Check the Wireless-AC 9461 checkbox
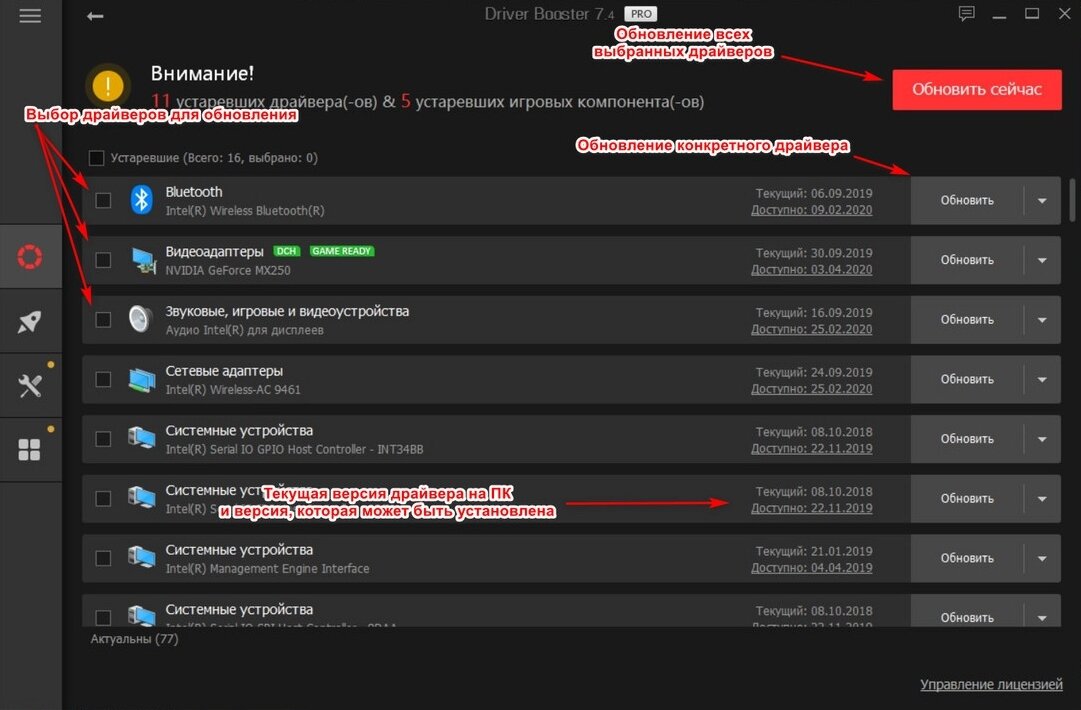Viewport: 1081px width, 710px height. [103, 379]
